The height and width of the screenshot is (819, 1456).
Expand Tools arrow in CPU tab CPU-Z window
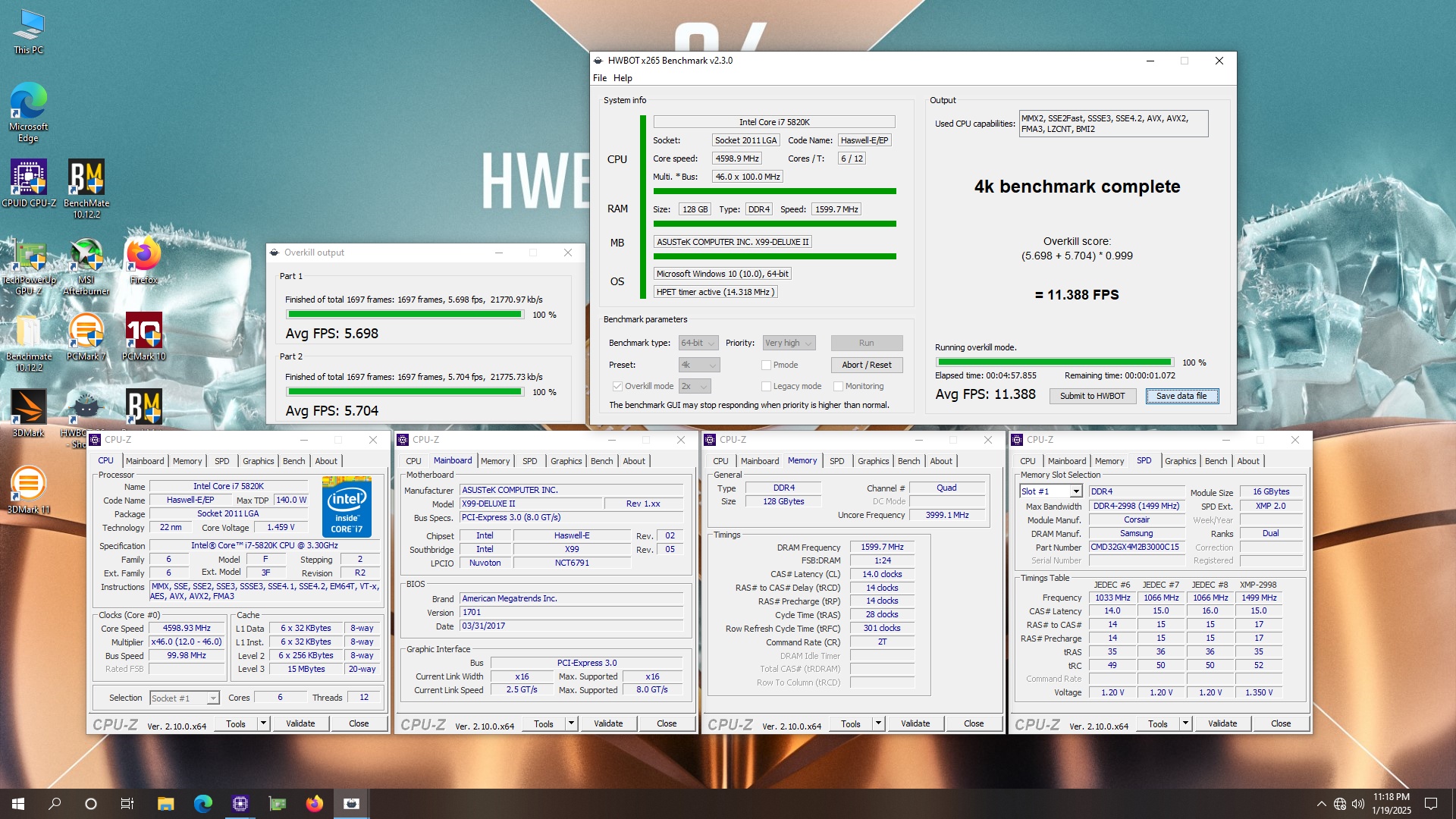coord(263,723)
